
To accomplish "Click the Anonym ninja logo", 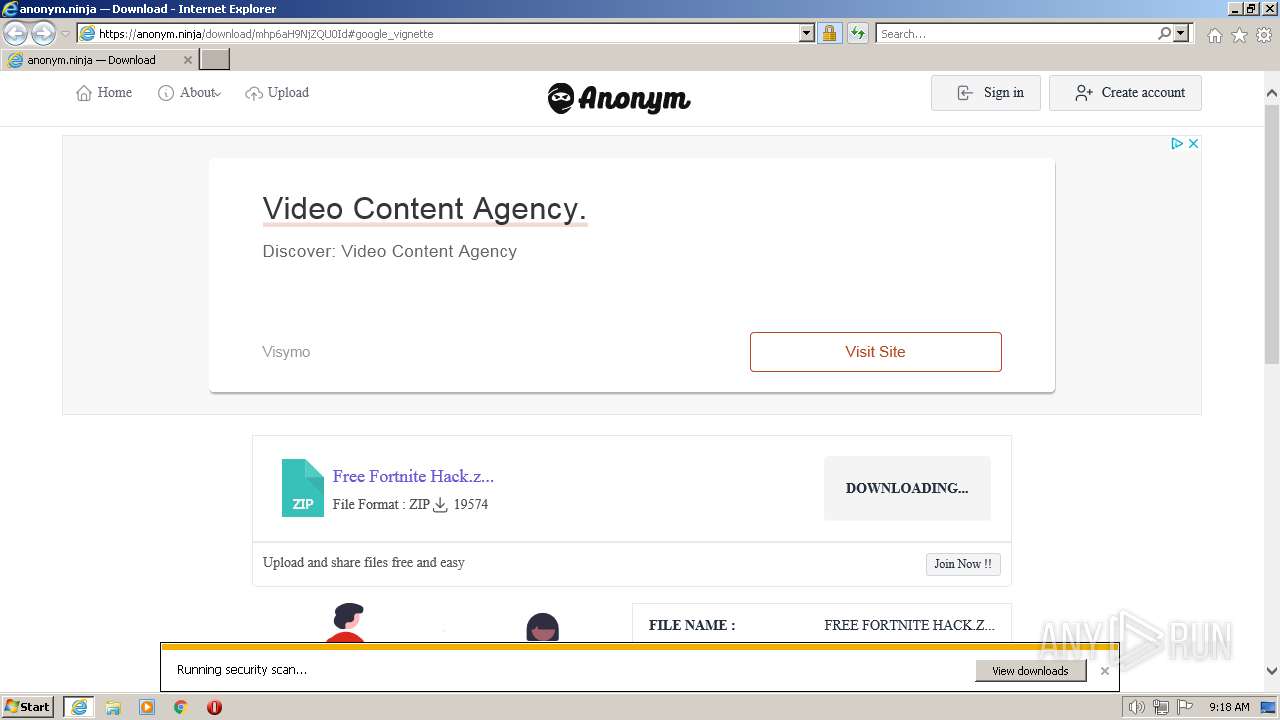I will coord(619,98).
